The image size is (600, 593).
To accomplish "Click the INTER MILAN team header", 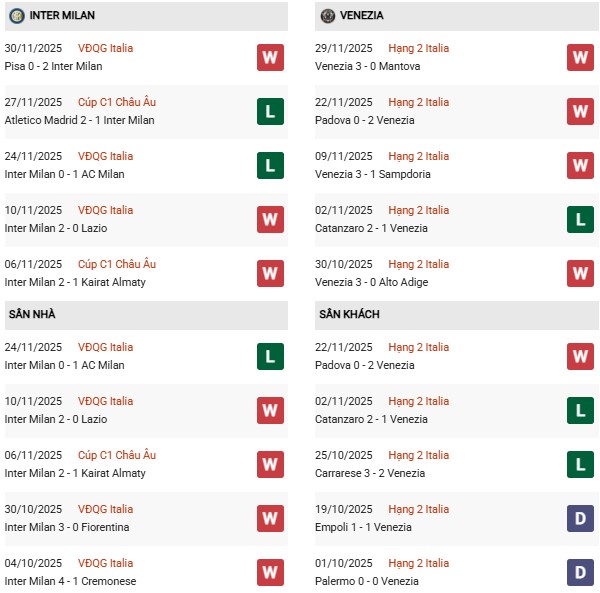I will pos(64,16).
